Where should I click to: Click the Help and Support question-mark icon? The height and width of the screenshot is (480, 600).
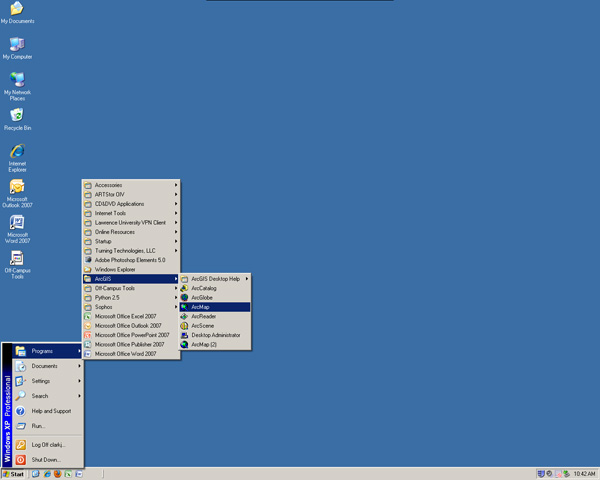20,411
